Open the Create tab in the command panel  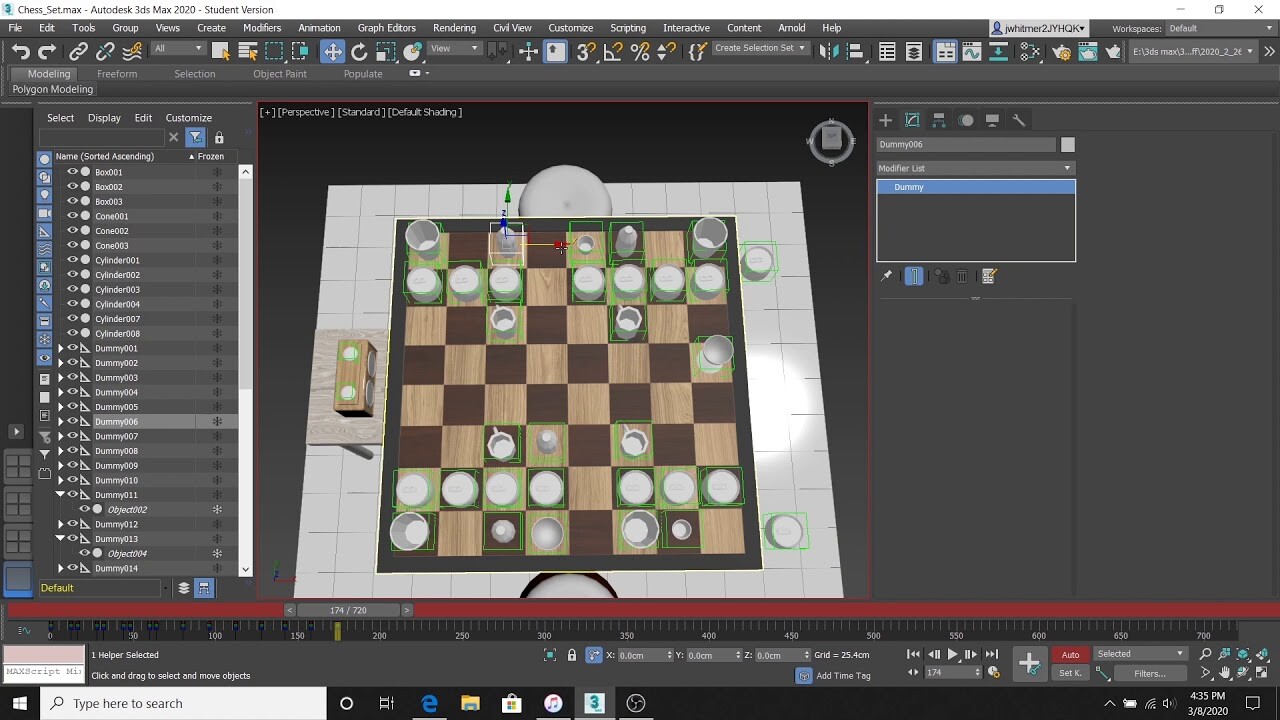pos(885,120)
